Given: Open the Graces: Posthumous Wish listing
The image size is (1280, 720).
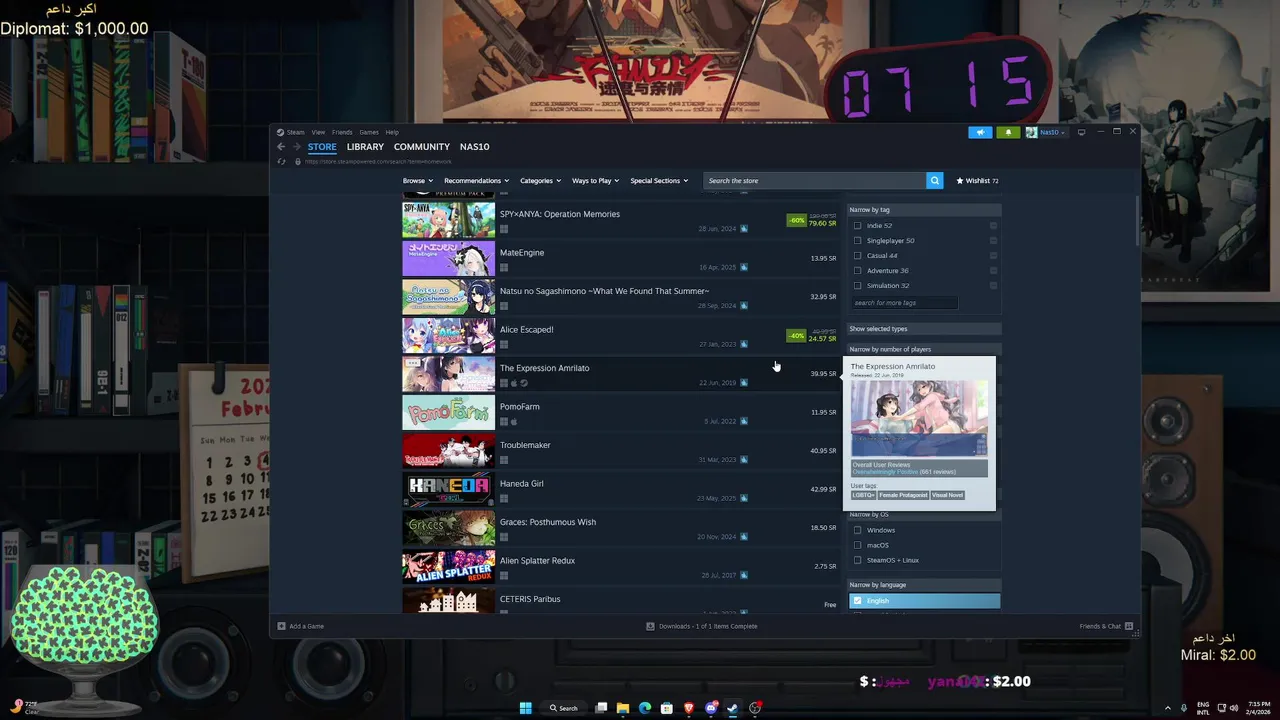Looking at the screenshot, I should tap(620, 528).
